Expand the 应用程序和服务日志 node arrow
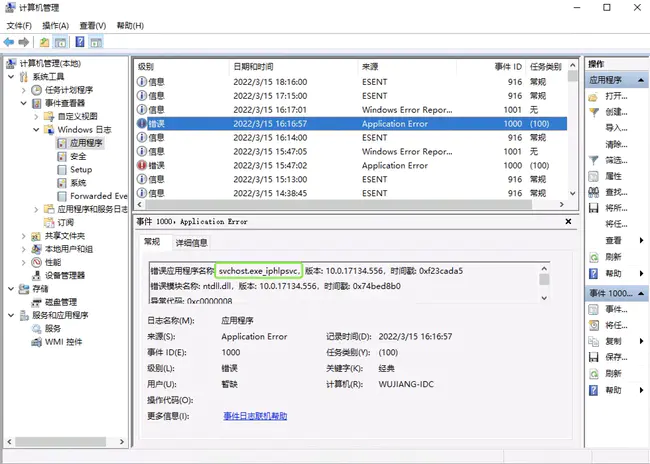Screen dimensions: 650x464 coord(36,209)
